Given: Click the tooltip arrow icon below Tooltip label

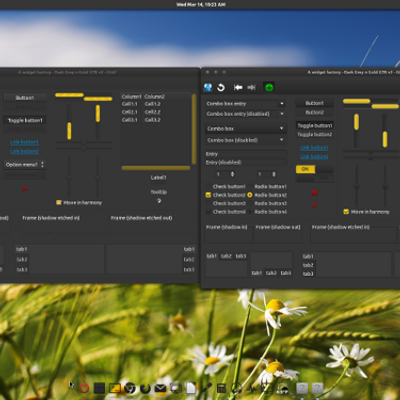Looking at the screenshot, I should [159, 201].
